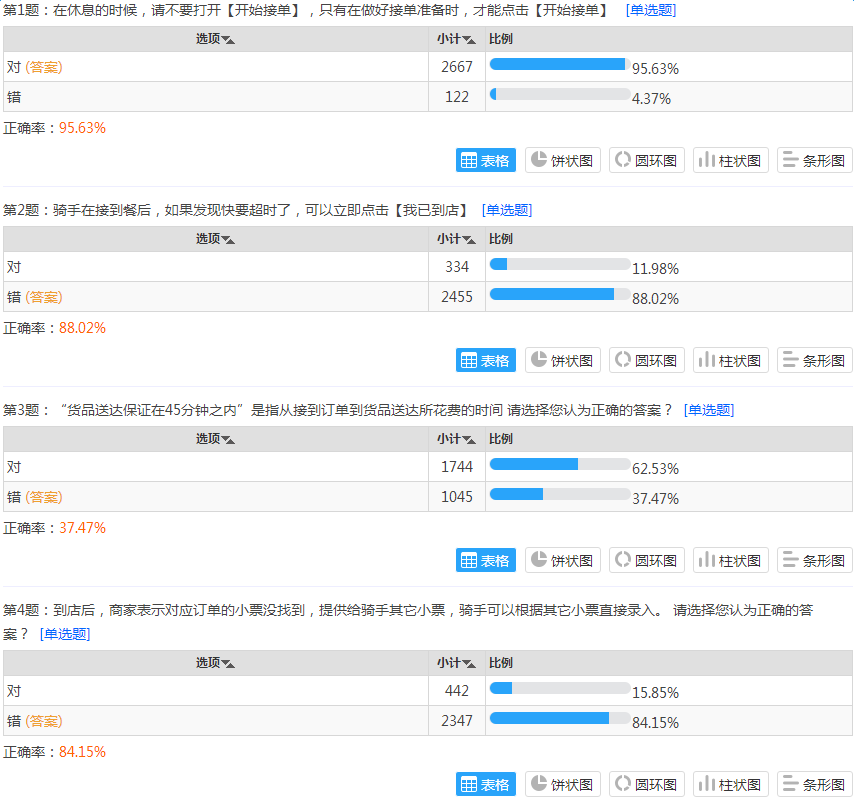Choose table view (表格) for question 4

pyautogui.click(x=485, y=784)
